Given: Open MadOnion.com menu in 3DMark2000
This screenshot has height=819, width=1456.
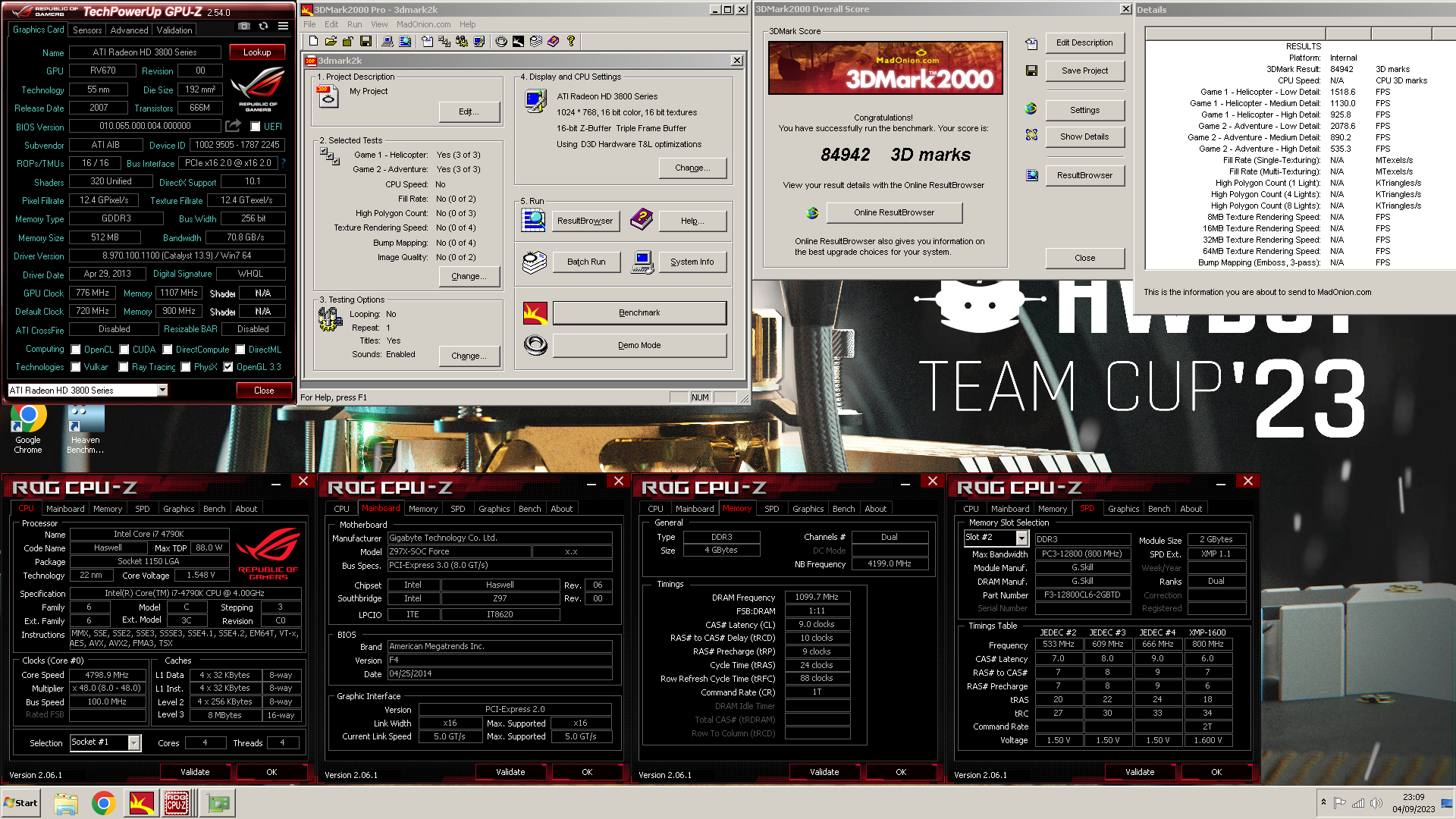Looking at the screenshot, I should [x=423, y=24].
